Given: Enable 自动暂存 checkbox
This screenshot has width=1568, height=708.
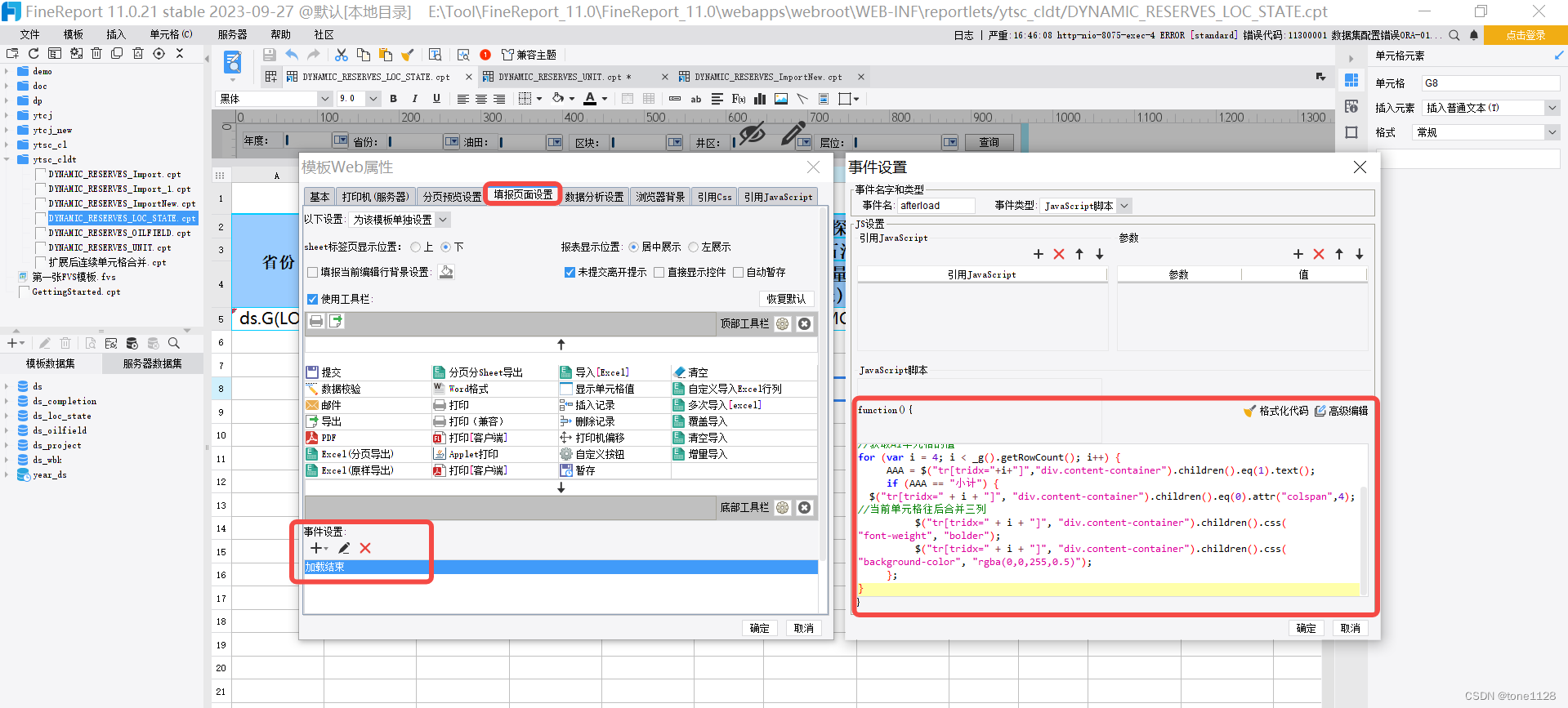Looking at the screenshot, I should click(738, 272).
